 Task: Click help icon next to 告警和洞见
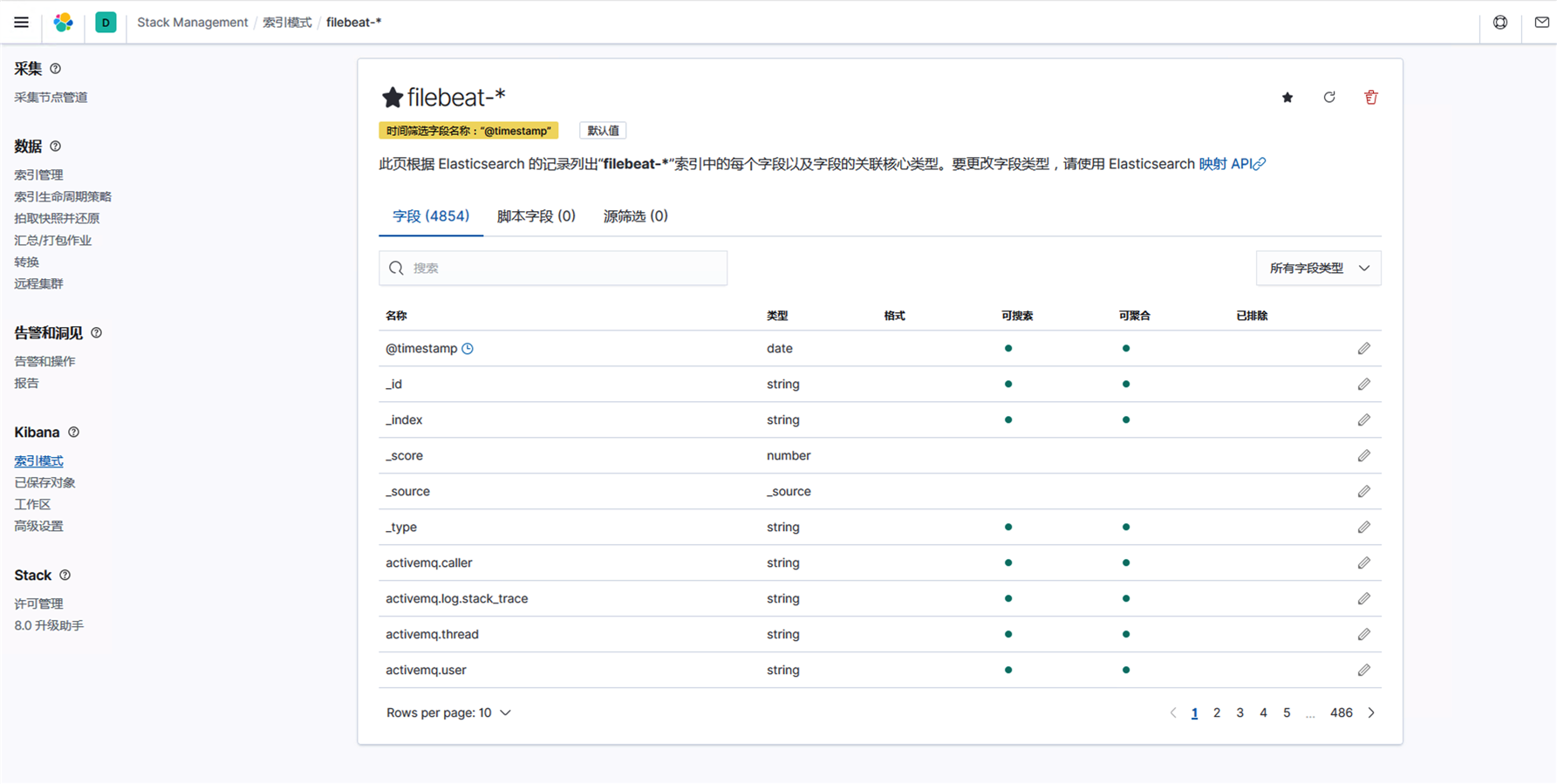pyautogui.click(x=97, y=333)
